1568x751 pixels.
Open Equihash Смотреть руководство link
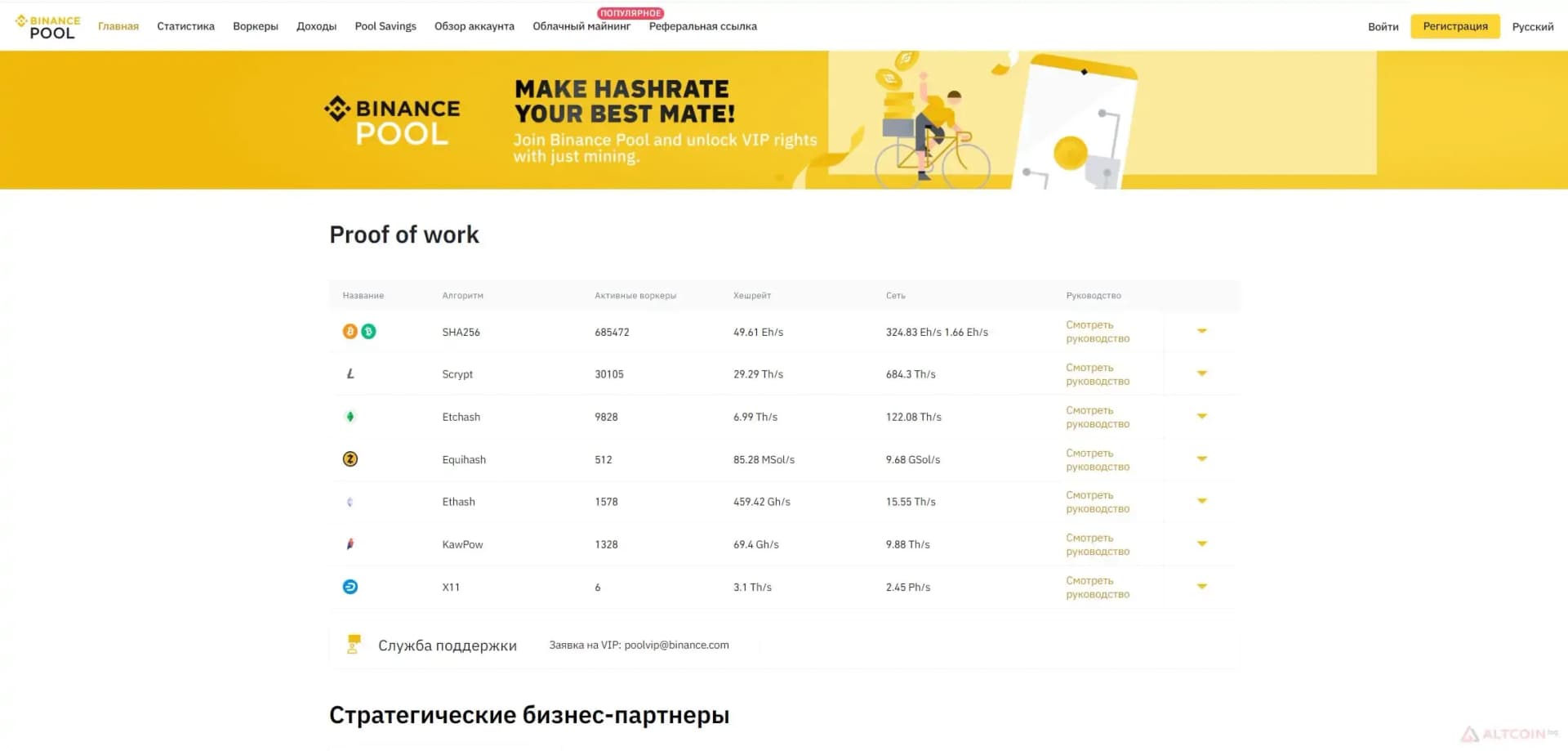(x=1098, y=459)
